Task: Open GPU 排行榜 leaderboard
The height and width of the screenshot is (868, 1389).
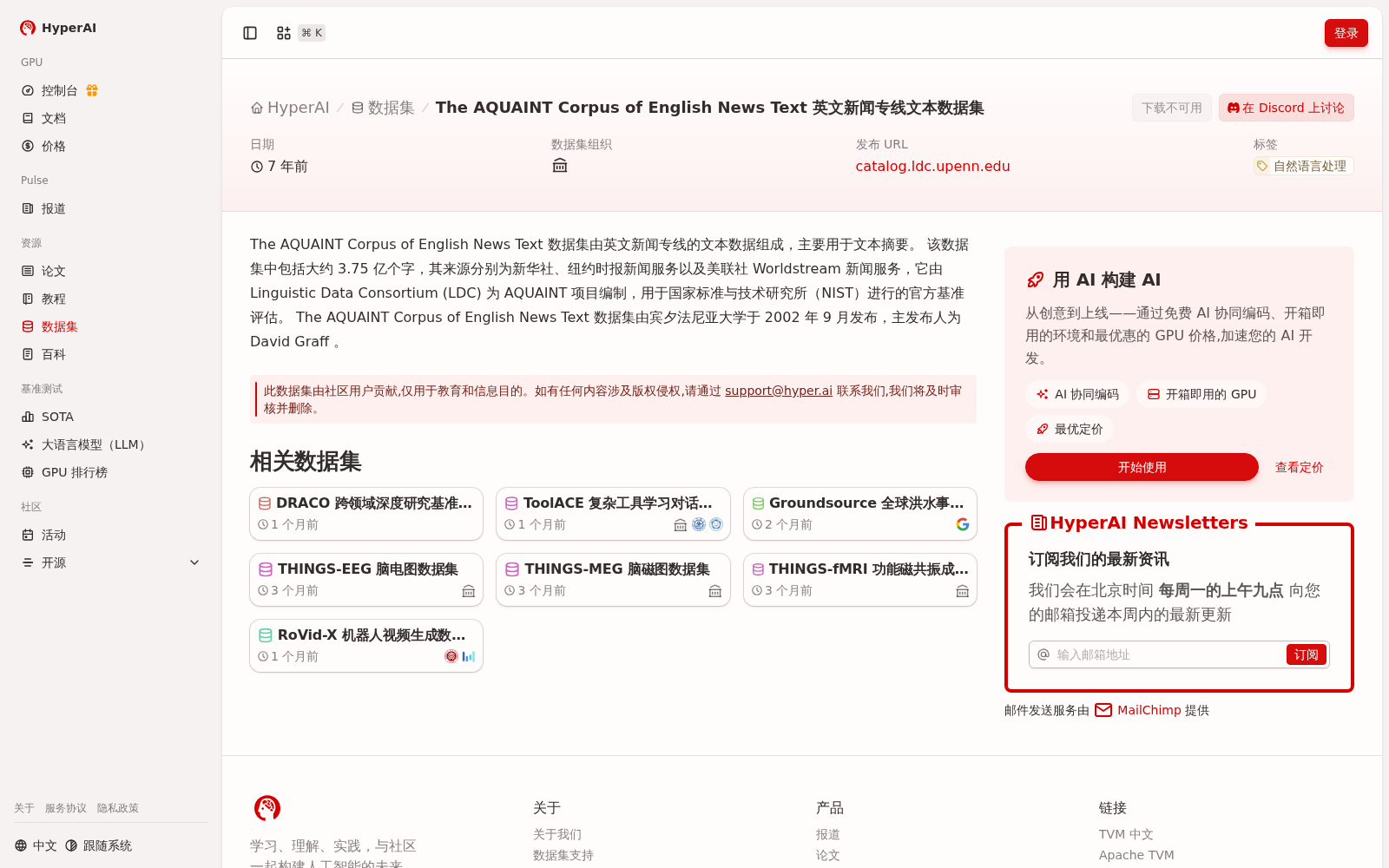Action: [x=75, y=472]
